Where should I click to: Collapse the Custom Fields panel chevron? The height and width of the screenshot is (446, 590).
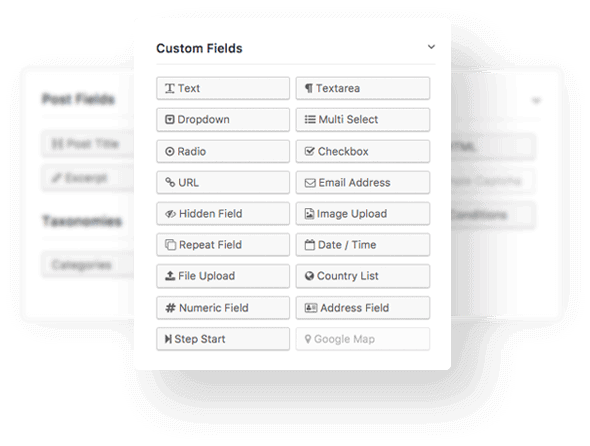pos(431,47)
